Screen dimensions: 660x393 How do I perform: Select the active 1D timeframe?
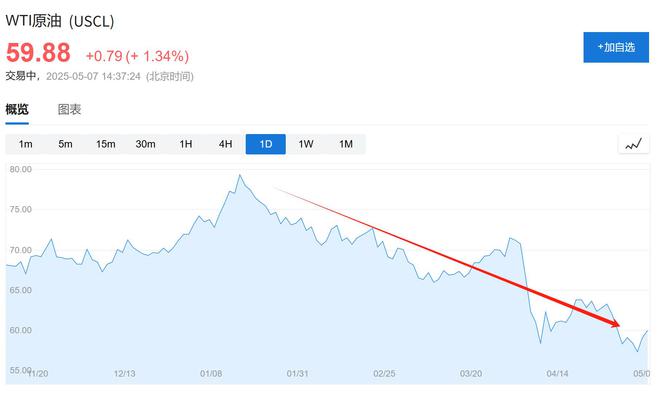coord(266,144)
